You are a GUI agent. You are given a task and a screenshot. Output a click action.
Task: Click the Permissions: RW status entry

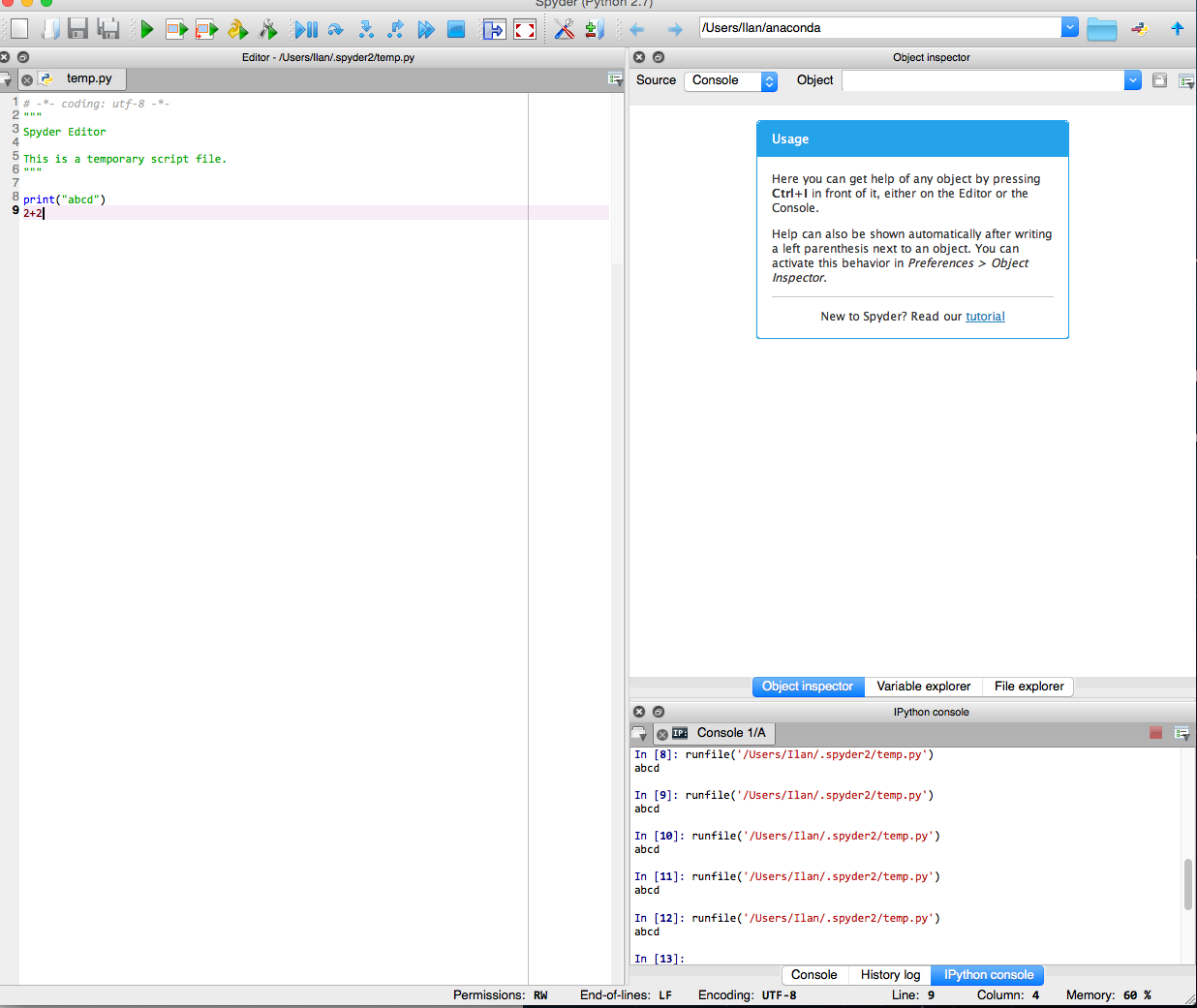pyautogui.click(x=501, y=995)
